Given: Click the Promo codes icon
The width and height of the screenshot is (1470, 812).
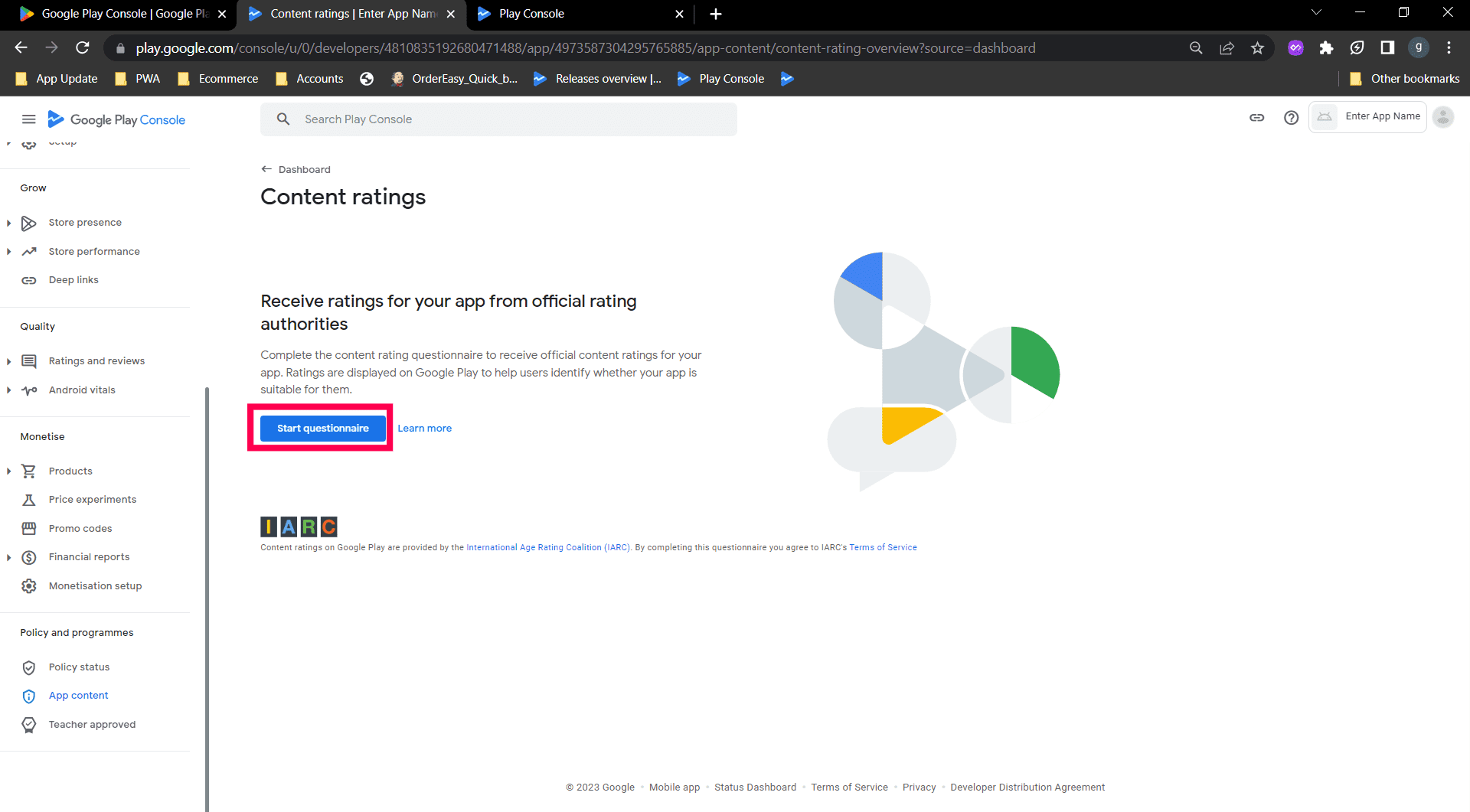Looking at the screenshot, I should (29, 529).
